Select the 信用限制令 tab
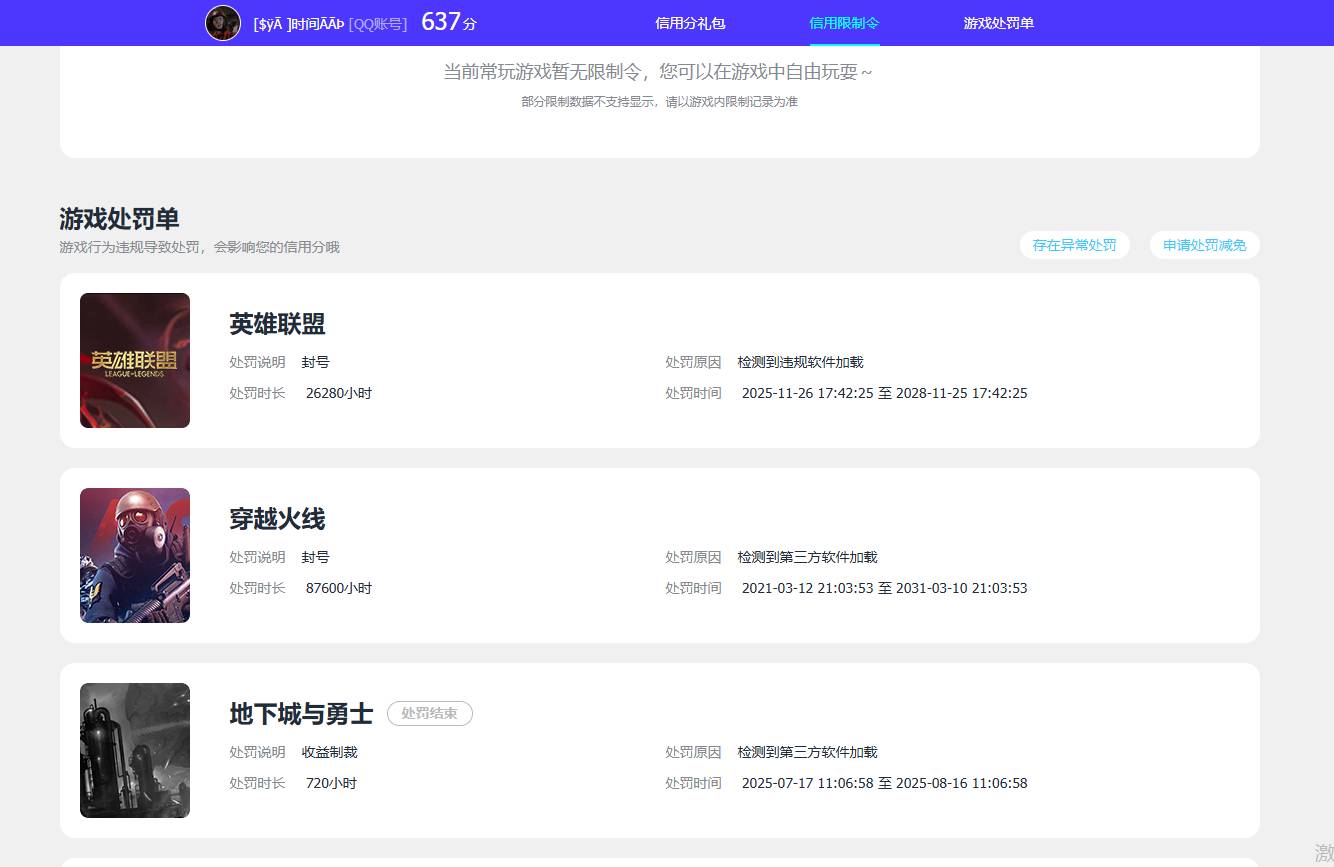Viewport: 1334px width, 867px height. coord(844,23)
